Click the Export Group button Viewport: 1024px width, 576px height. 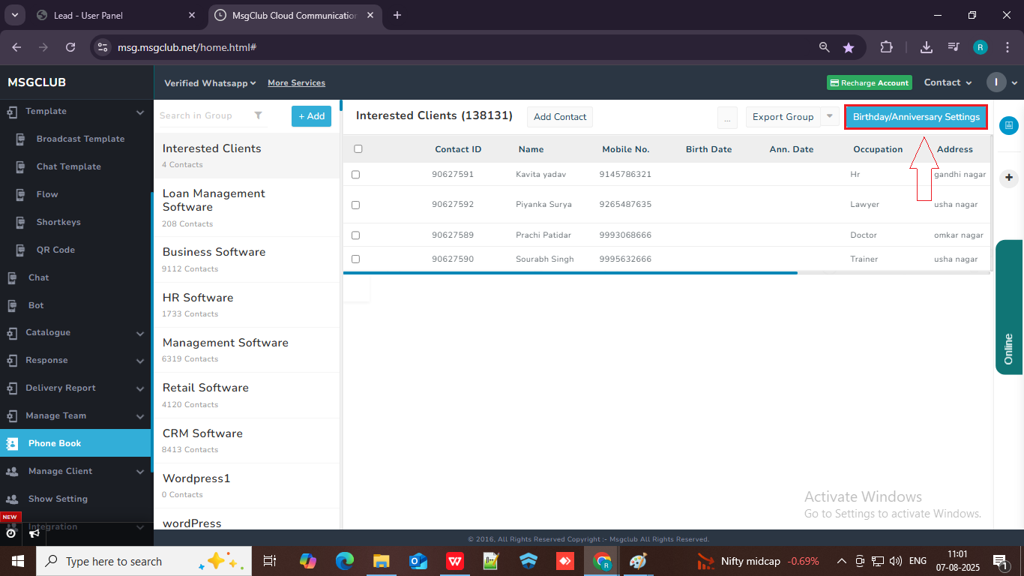[x=783, y=117]
